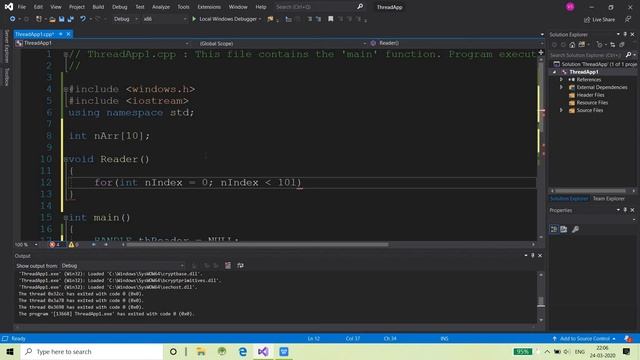Image resolution: width=640 pixels, height=360 pixels.
Task: Close the ThreadApp1.cpp tab
Action: point(69,34)
